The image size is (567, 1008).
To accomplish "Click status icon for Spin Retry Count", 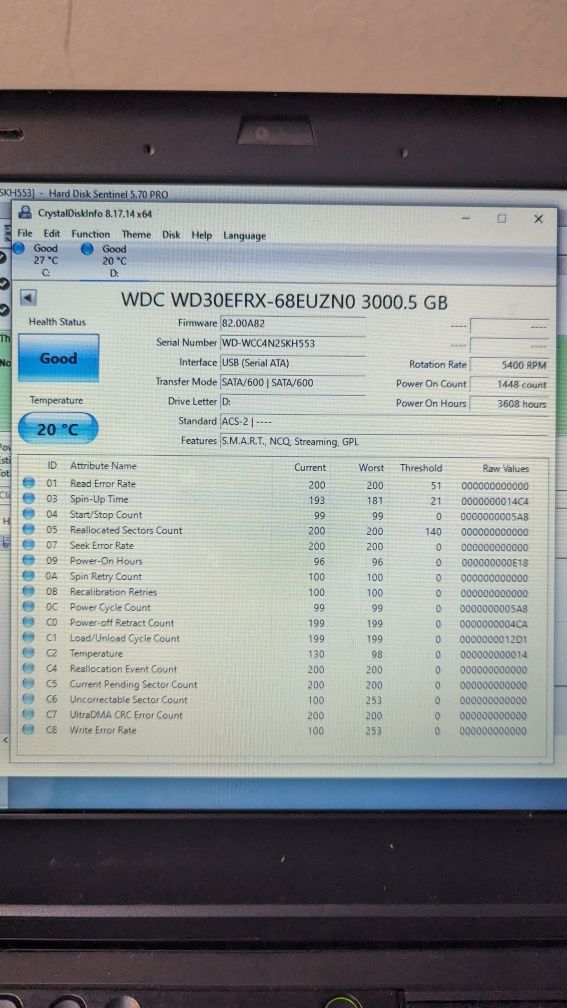I will (x=29, y=575).
